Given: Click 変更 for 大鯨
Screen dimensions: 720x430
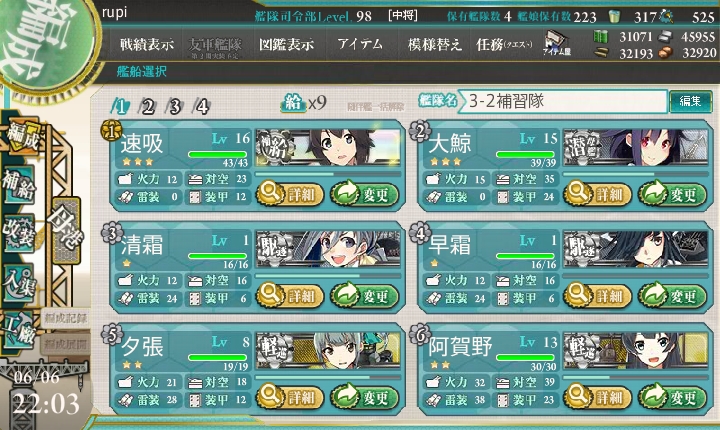Looking at the screenshot, I should pos(672,194).
